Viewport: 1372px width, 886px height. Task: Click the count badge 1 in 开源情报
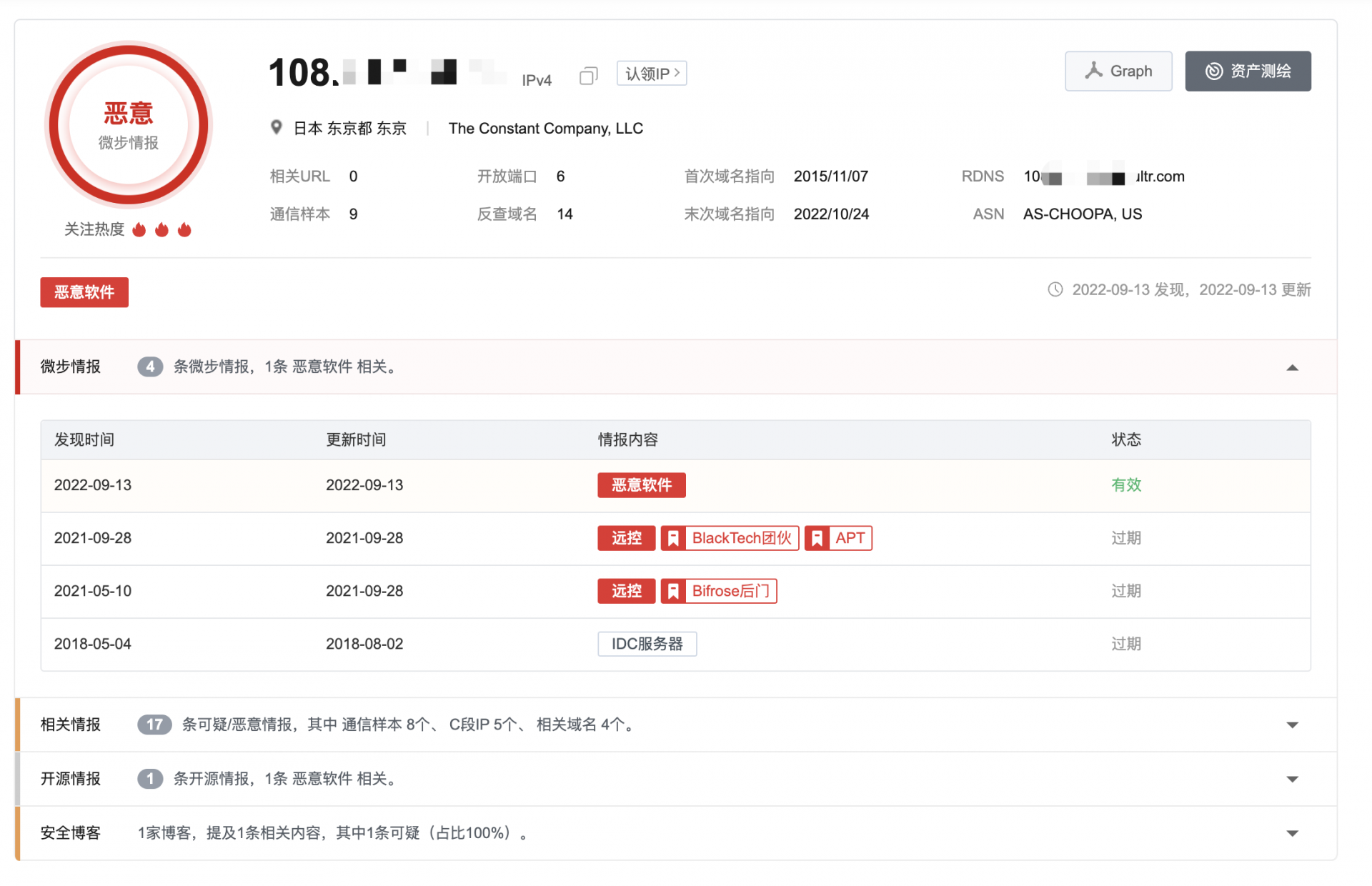pyautogui.click(x=150, y=779)
